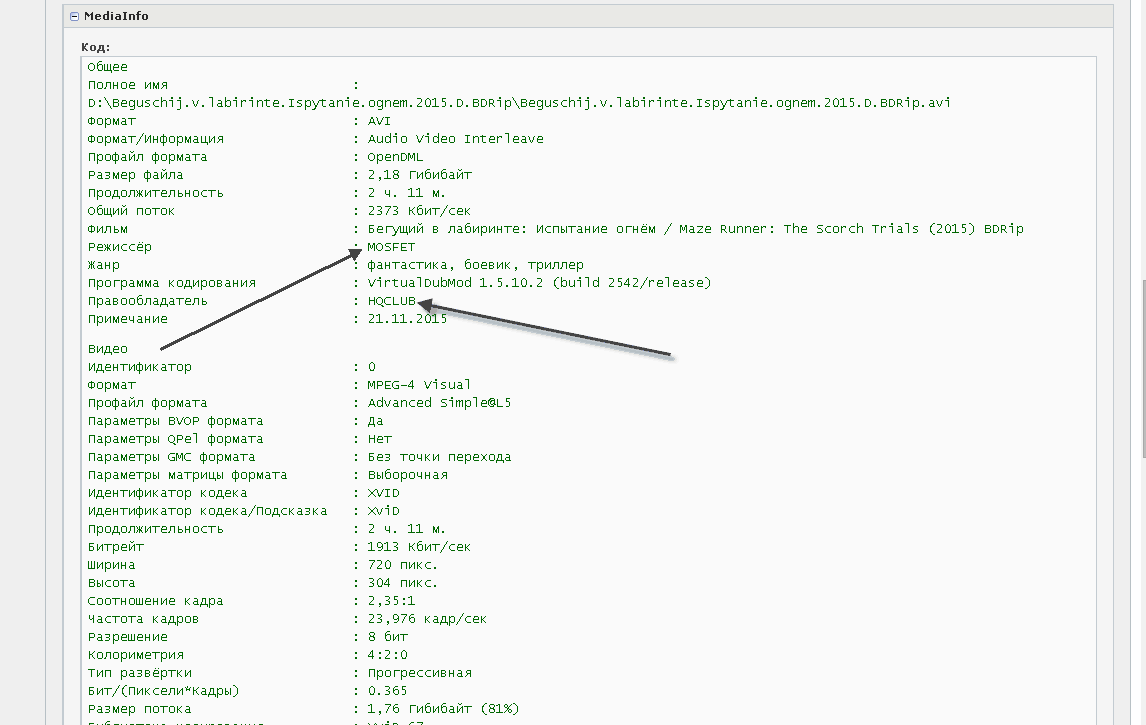Click the date 21.11.2015 note value
Viewport: 1146px width, 725px height.
(x=407, y=319)
